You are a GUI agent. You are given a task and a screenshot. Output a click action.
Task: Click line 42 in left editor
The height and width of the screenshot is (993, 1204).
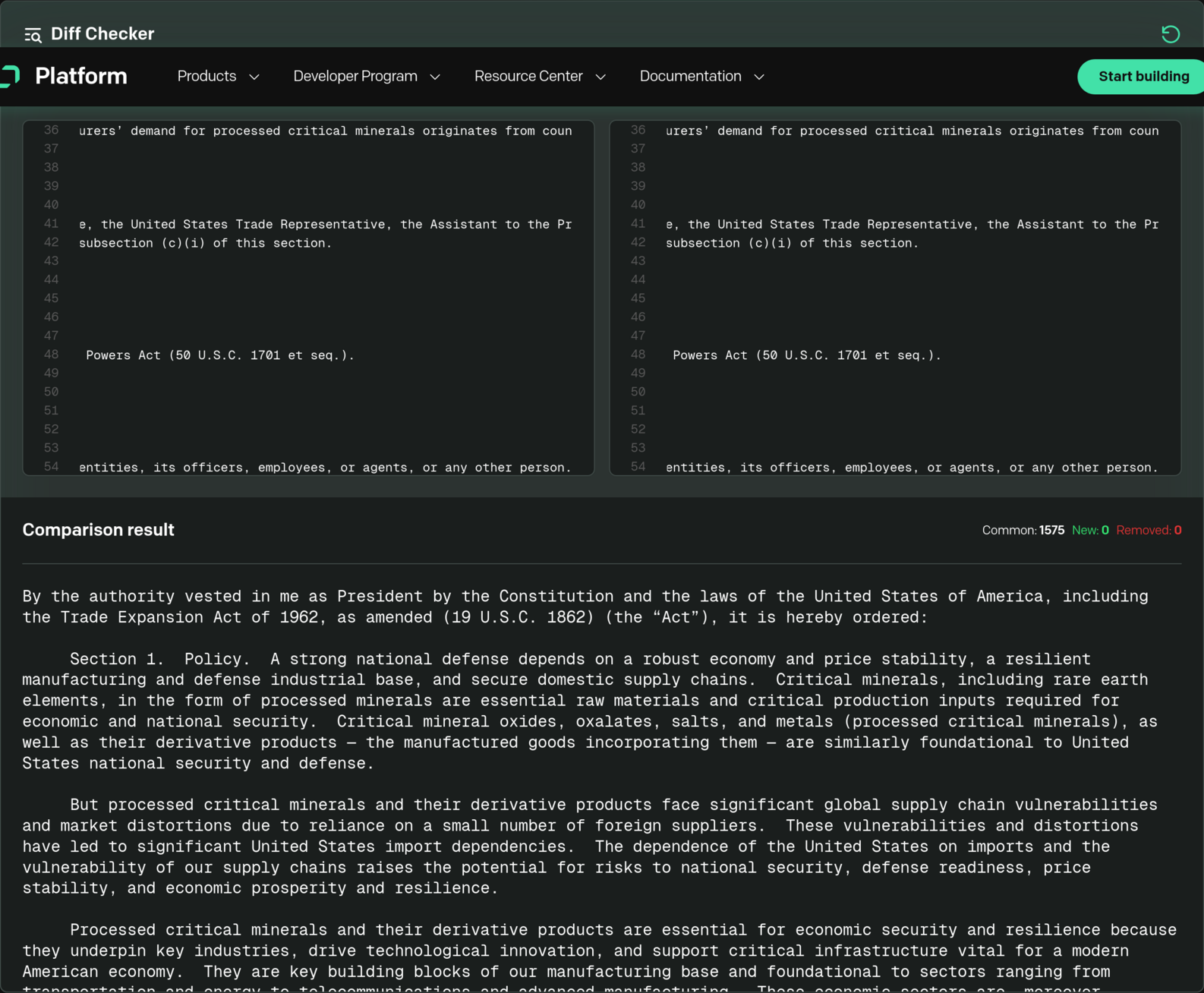(x=206, y=244)
